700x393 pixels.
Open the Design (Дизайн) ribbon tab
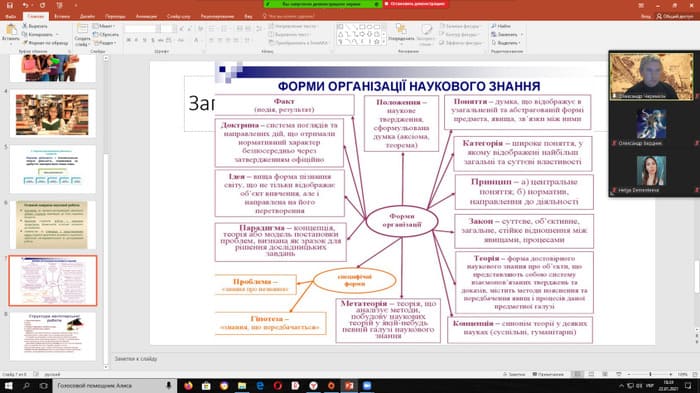click(87, 16)
